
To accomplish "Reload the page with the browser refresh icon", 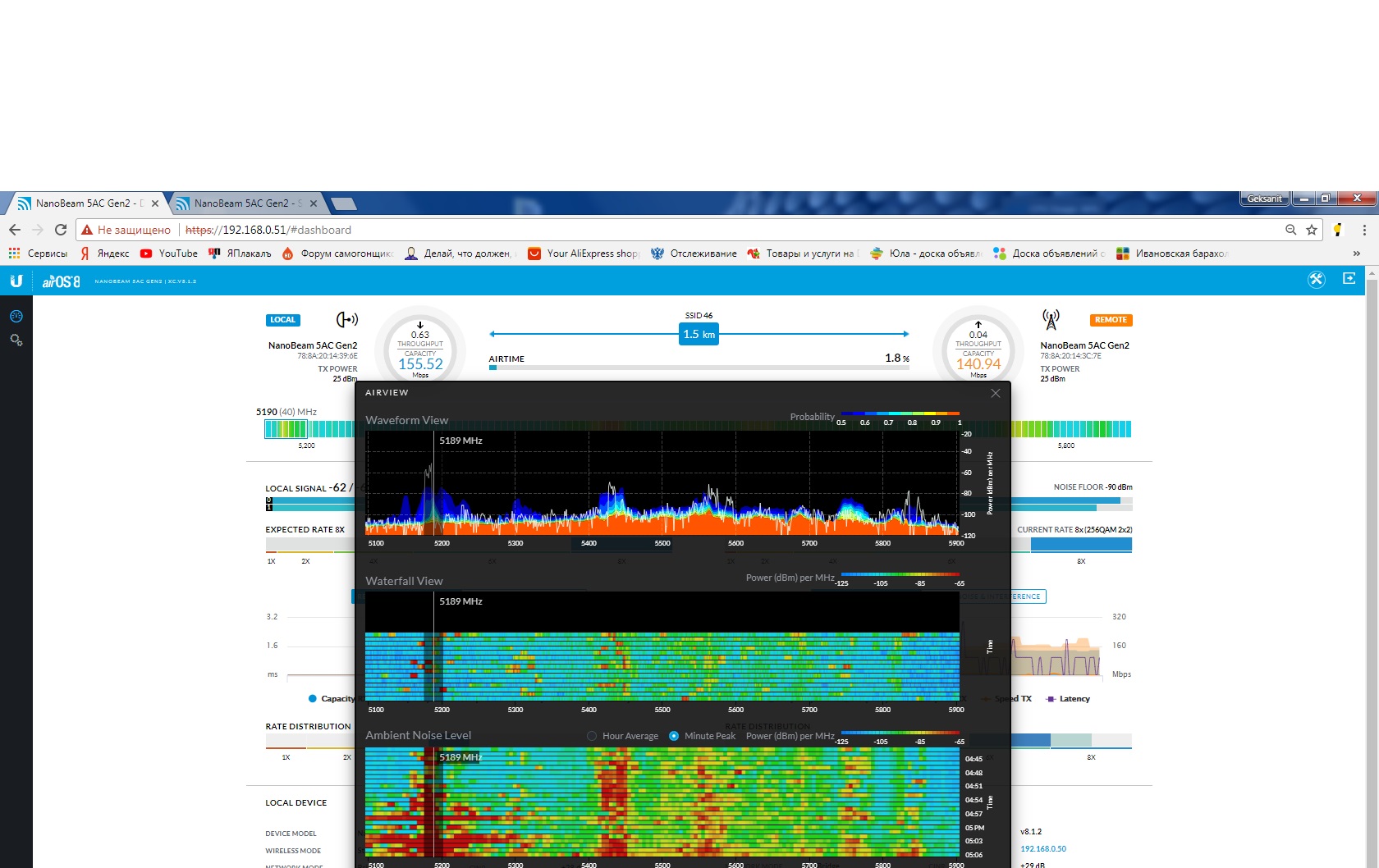I will click(x=61, y=230).
